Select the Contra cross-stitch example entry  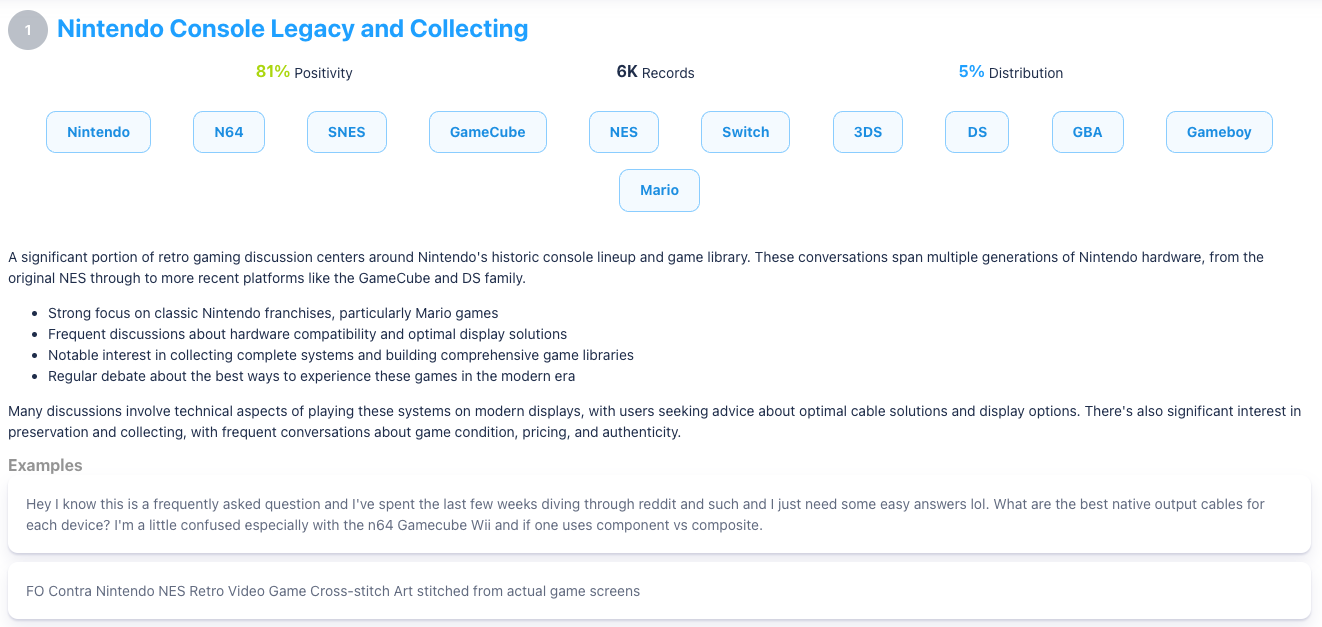pos(660,591)
